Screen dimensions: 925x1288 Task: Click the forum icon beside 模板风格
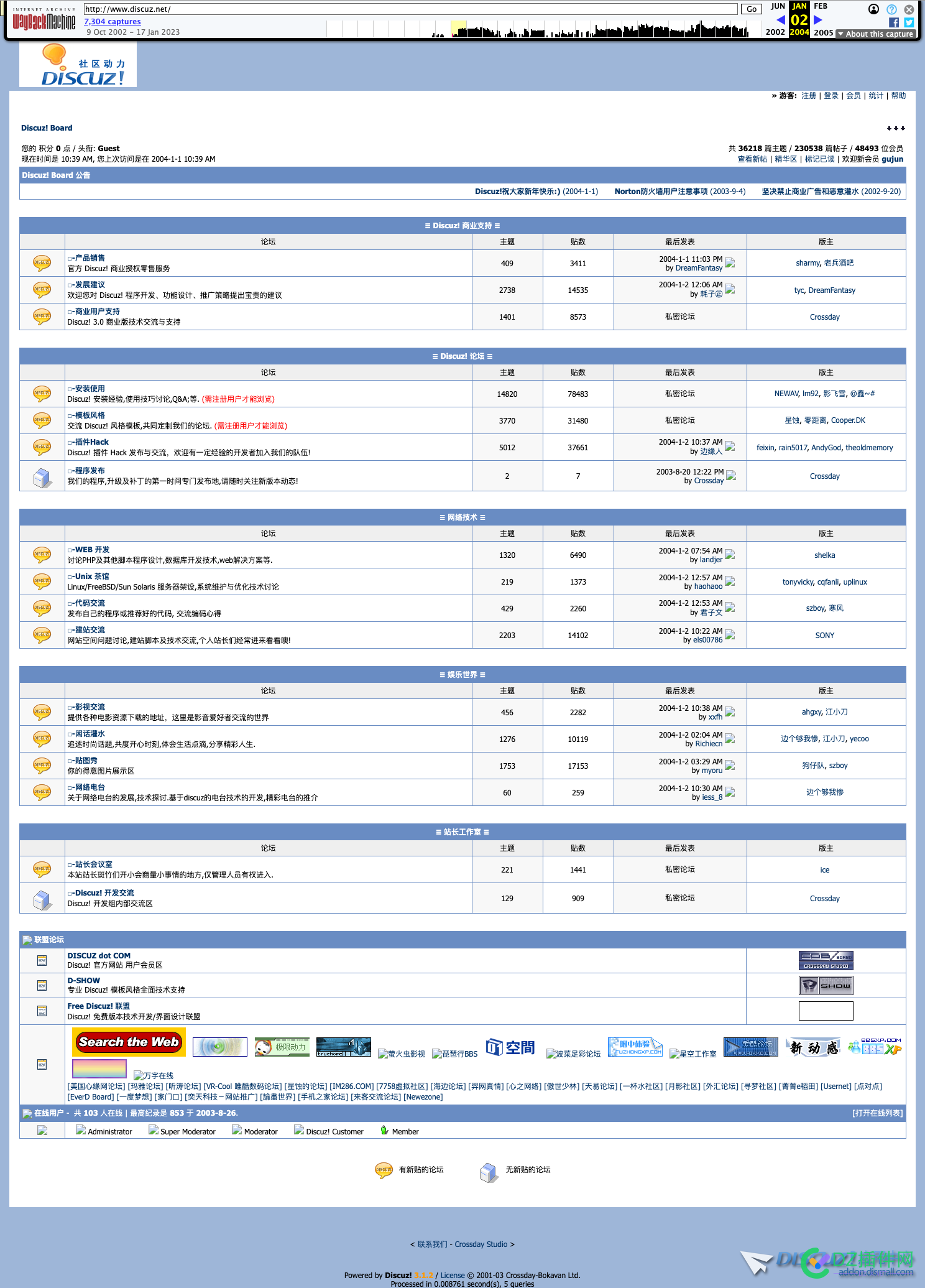pos(42,420)
